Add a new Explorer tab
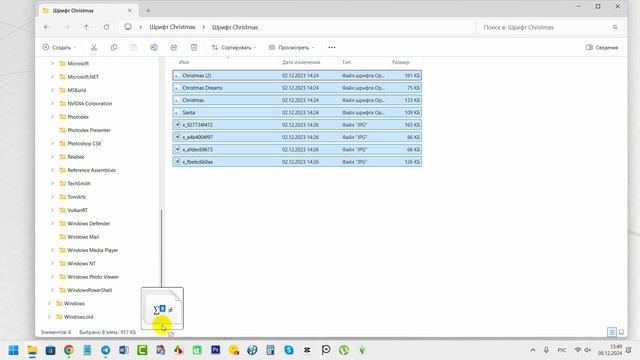 click(148, 11)
